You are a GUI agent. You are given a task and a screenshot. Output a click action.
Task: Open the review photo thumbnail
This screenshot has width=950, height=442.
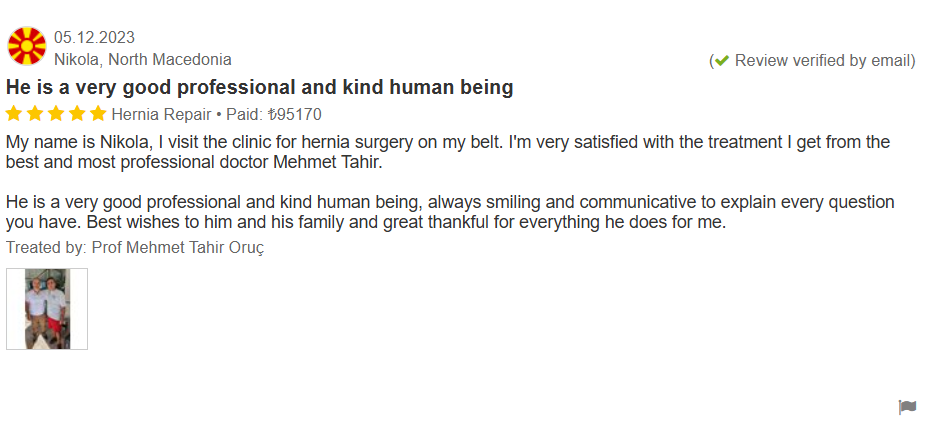(x=47, y=309)
